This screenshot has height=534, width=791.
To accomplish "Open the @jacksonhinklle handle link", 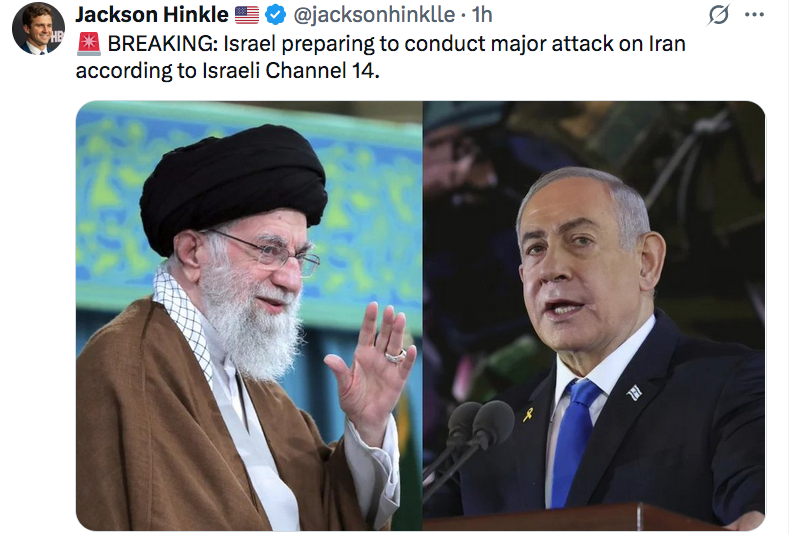I will pos(374,15).
